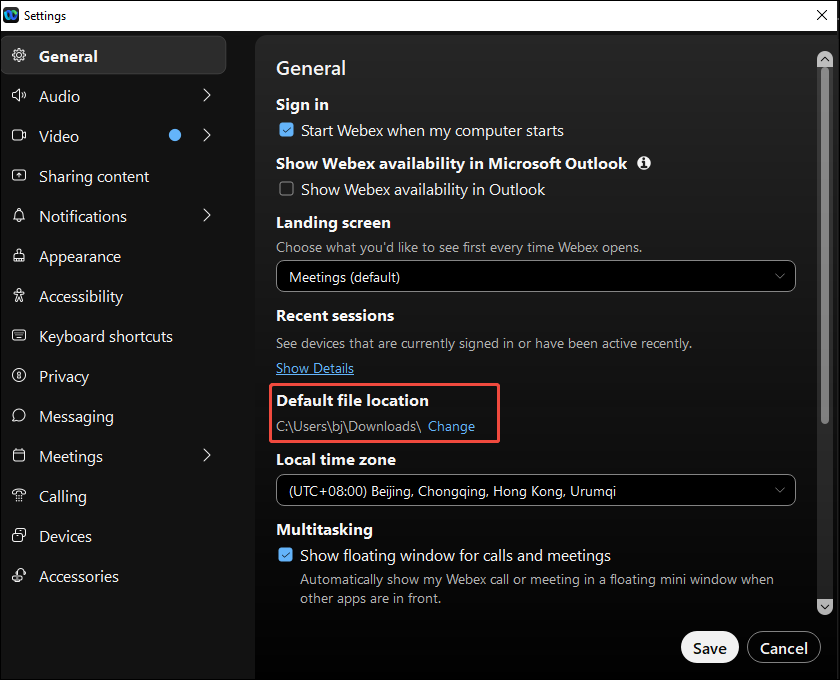Select the Notifications bell icon

click(x=19, y=216)
